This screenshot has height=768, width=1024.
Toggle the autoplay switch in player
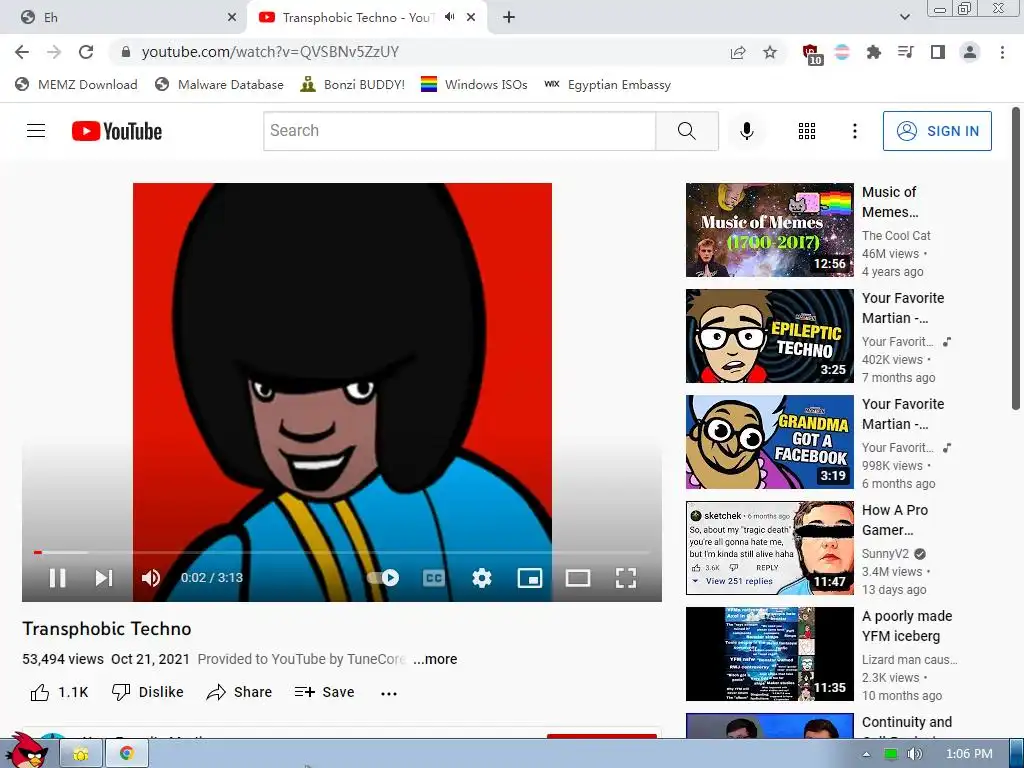pos(383,578)
